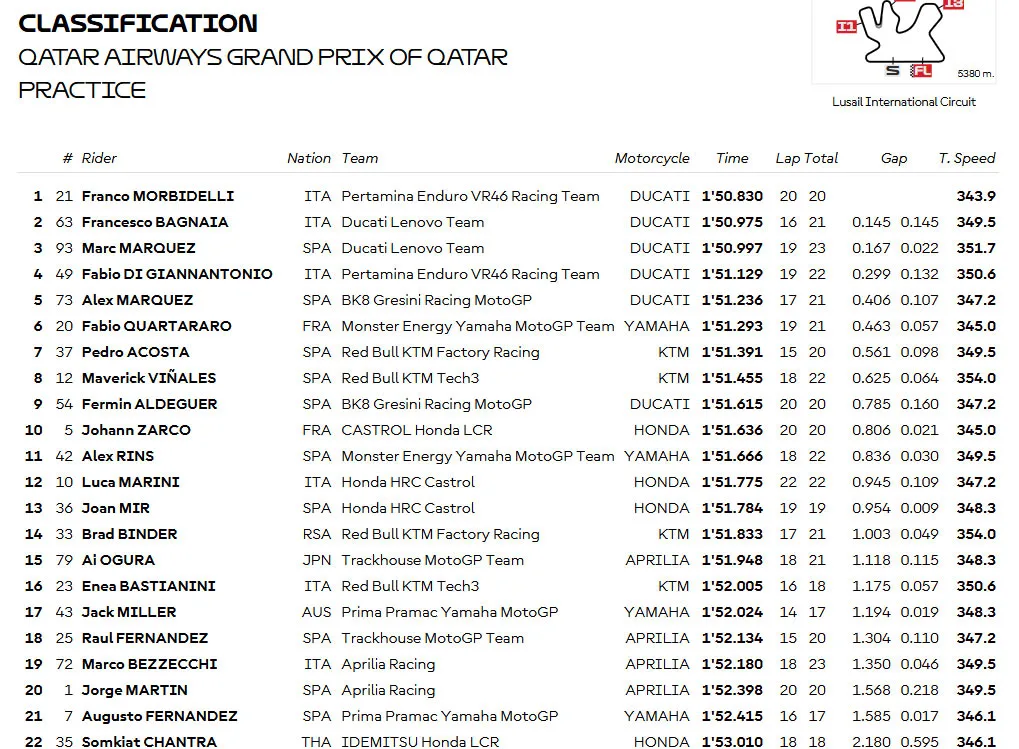
Task: Select Francesco BAGNAIA's lap time 1'50.975
Action: [732, 222]
